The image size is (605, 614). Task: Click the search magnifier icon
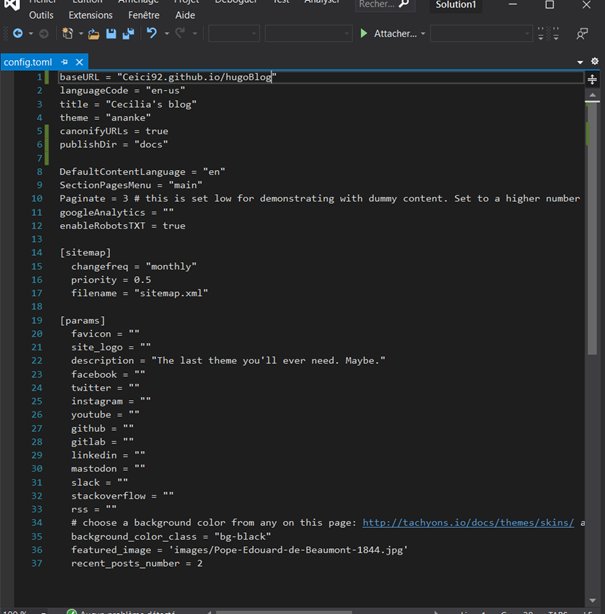[x=404, y=4]
